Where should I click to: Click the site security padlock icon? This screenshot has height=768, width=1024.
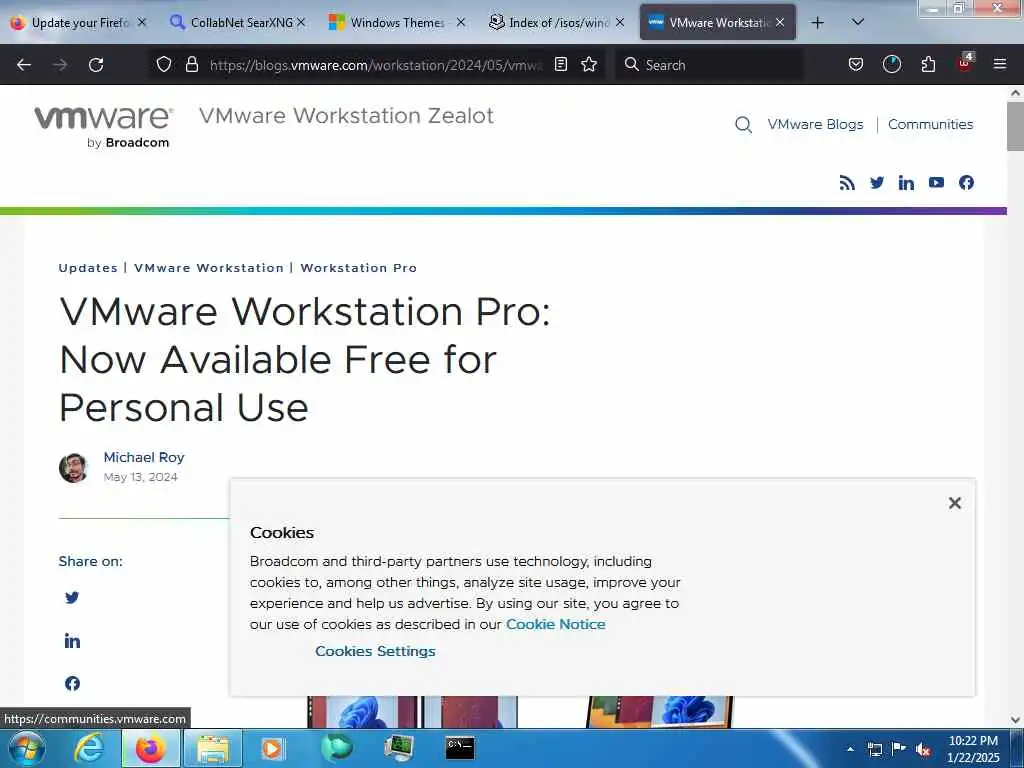[191, 64]
